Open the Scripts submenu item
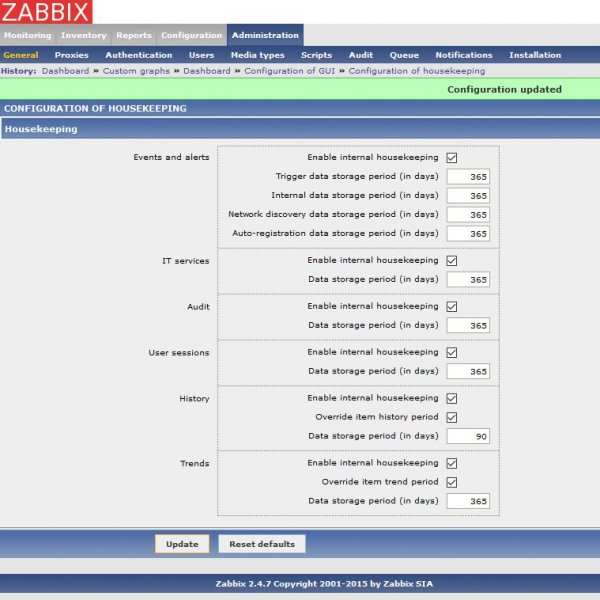Viewport: 600px width, 600px height. point(316,55)
